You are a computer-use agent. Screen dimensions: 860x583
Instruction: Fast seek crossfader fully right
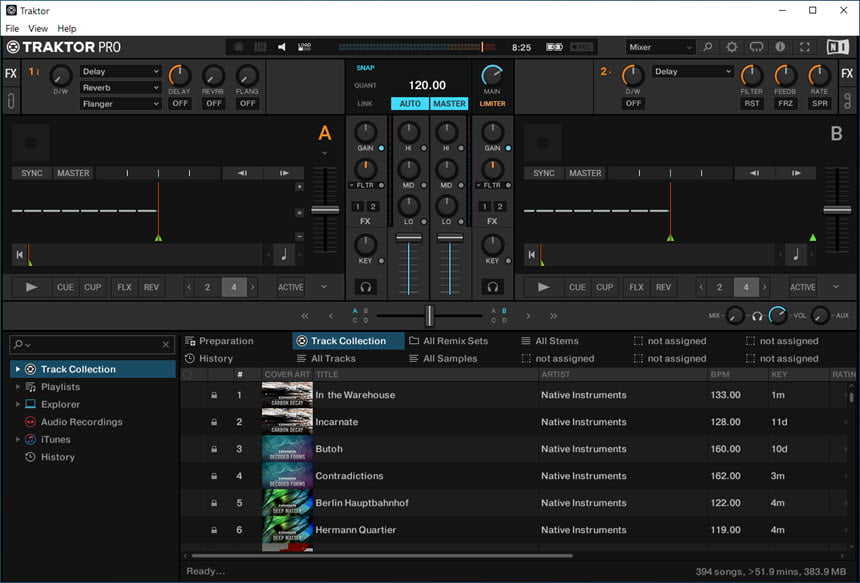553,316
